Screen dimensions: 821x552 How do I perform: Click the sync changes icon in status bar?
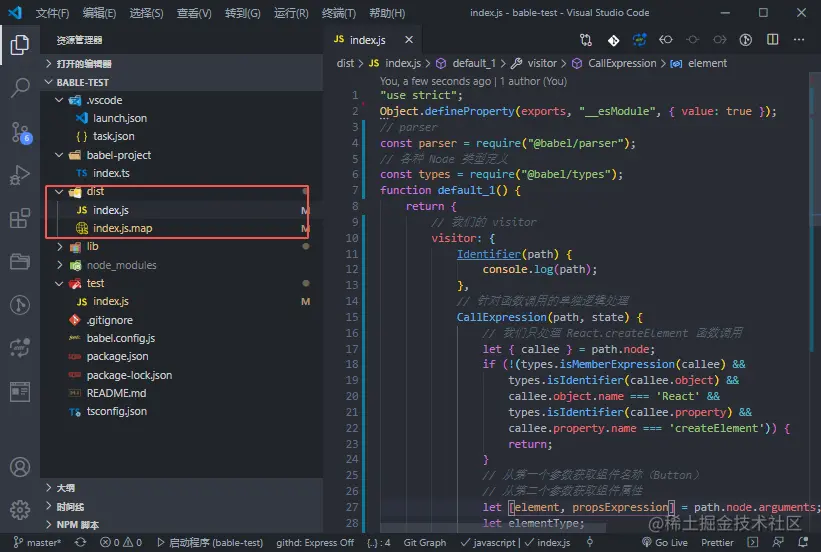80,542
